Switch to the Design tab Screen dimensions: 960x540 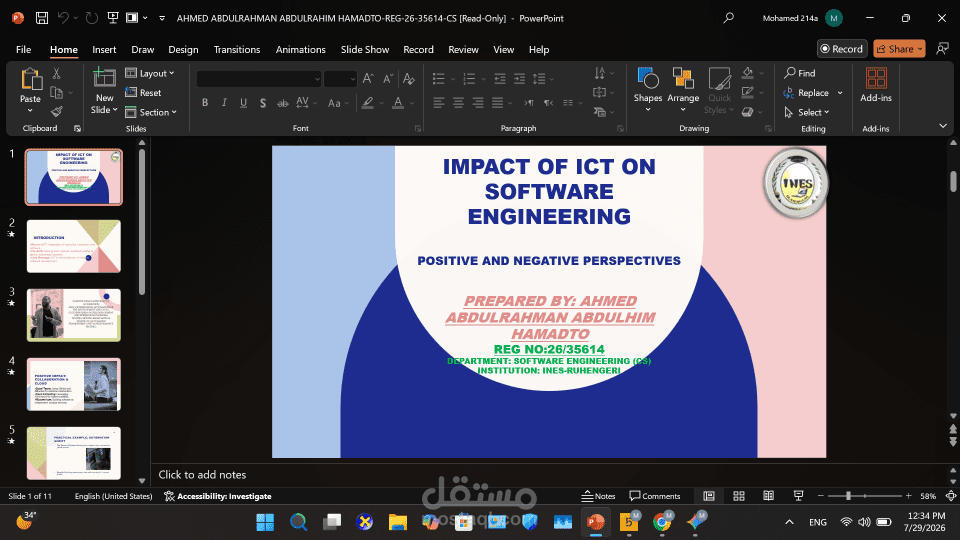[x=183, y=49]
